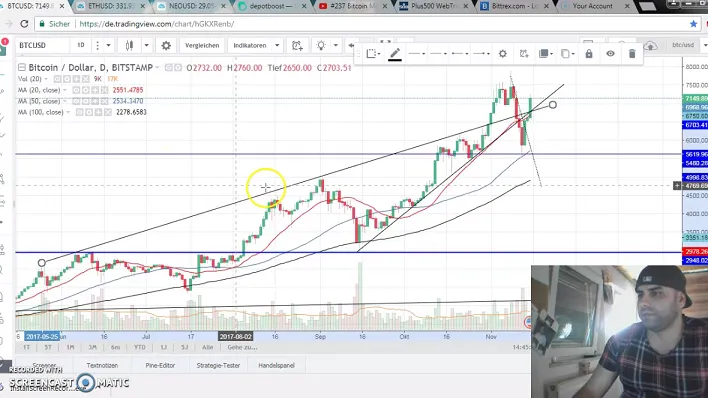This screenshot has width=708, height=398.
Task: Open the Textnotizen tab
Action: tap(102, 365)
